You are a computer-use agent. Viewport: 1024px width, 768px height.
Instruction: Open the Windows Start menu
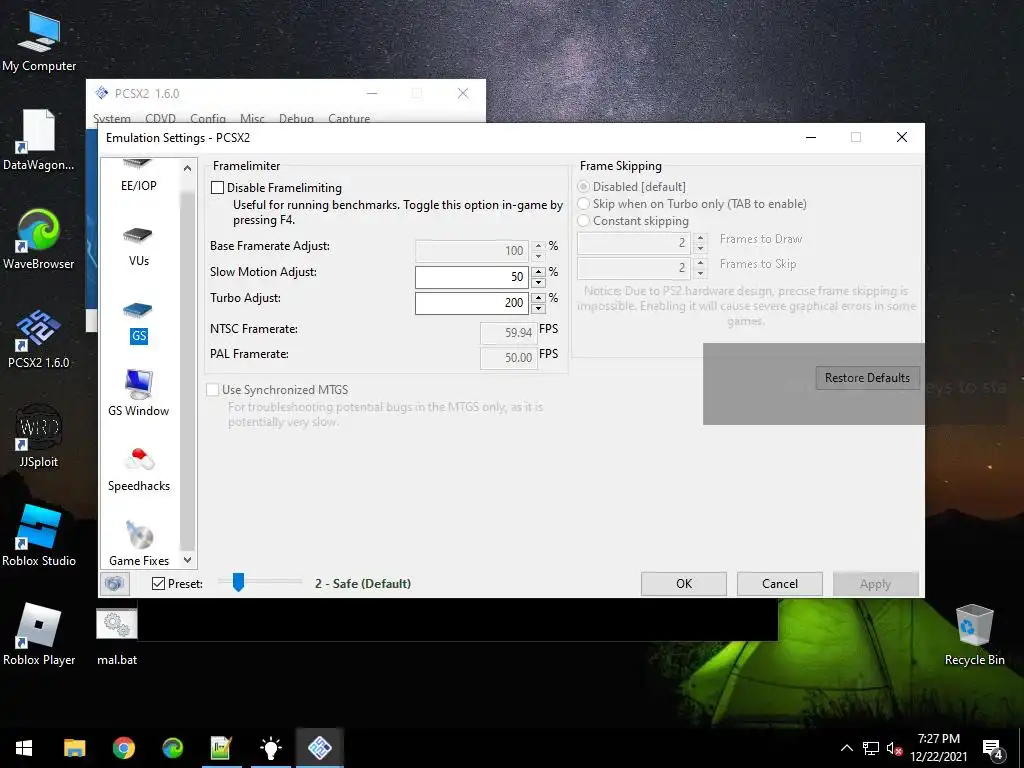point(24,748)
